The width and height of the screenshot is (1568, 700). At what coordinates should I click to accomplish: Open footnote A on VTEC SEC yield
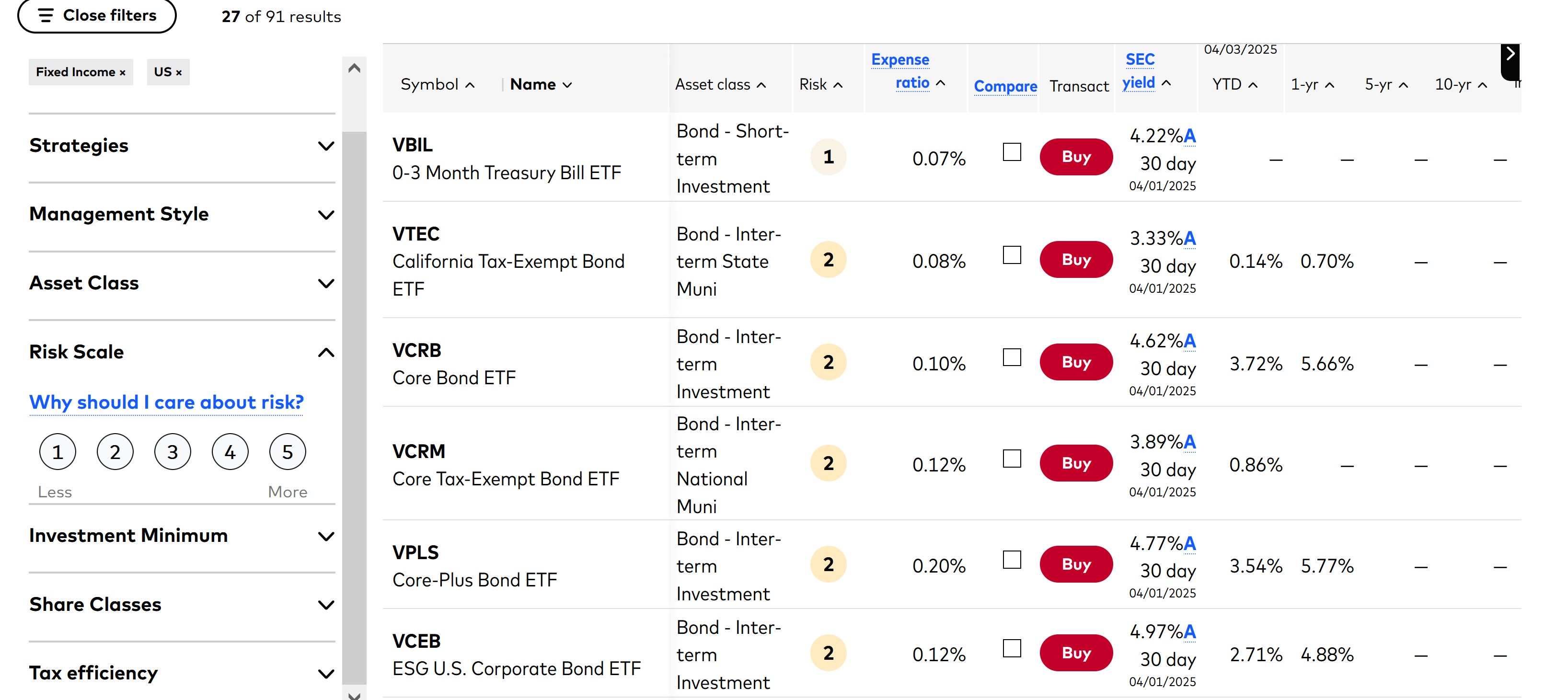(1190, 239)
